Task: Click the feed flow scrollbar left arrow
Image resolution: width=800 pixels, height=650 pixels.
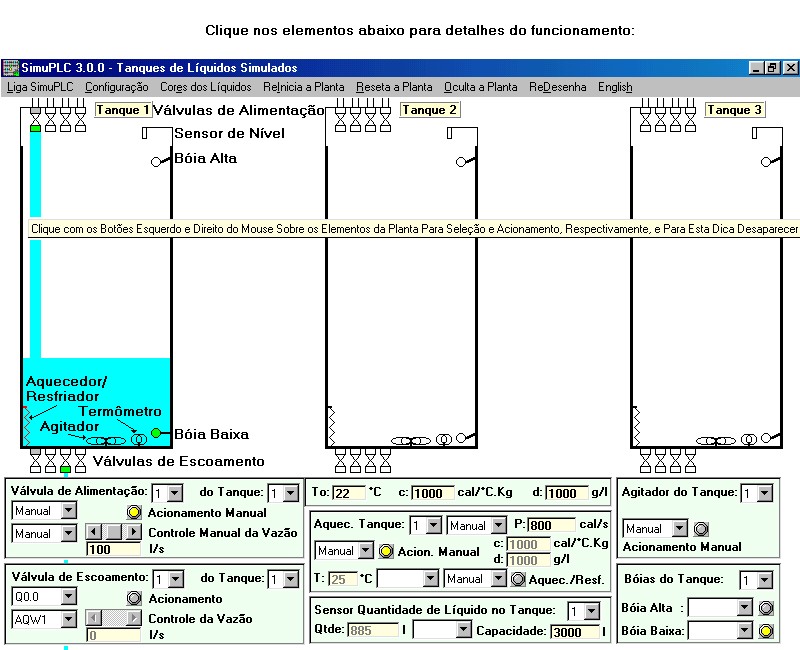Action: (x=93, y=532)
